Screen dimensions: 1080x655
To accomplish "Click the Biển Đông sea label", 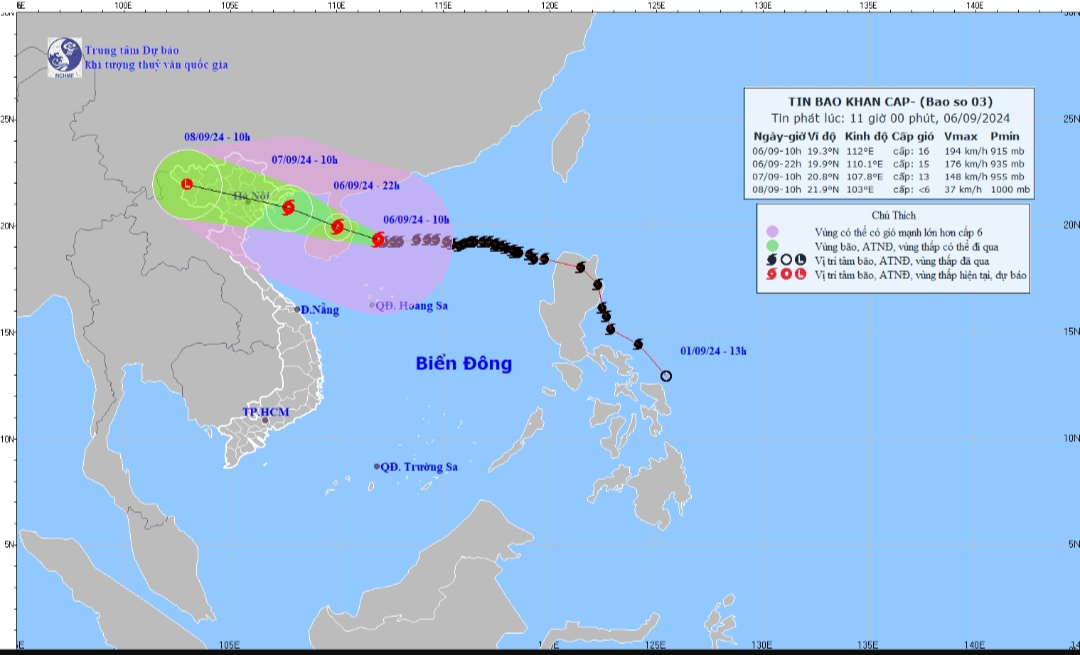I will (463, 363).
